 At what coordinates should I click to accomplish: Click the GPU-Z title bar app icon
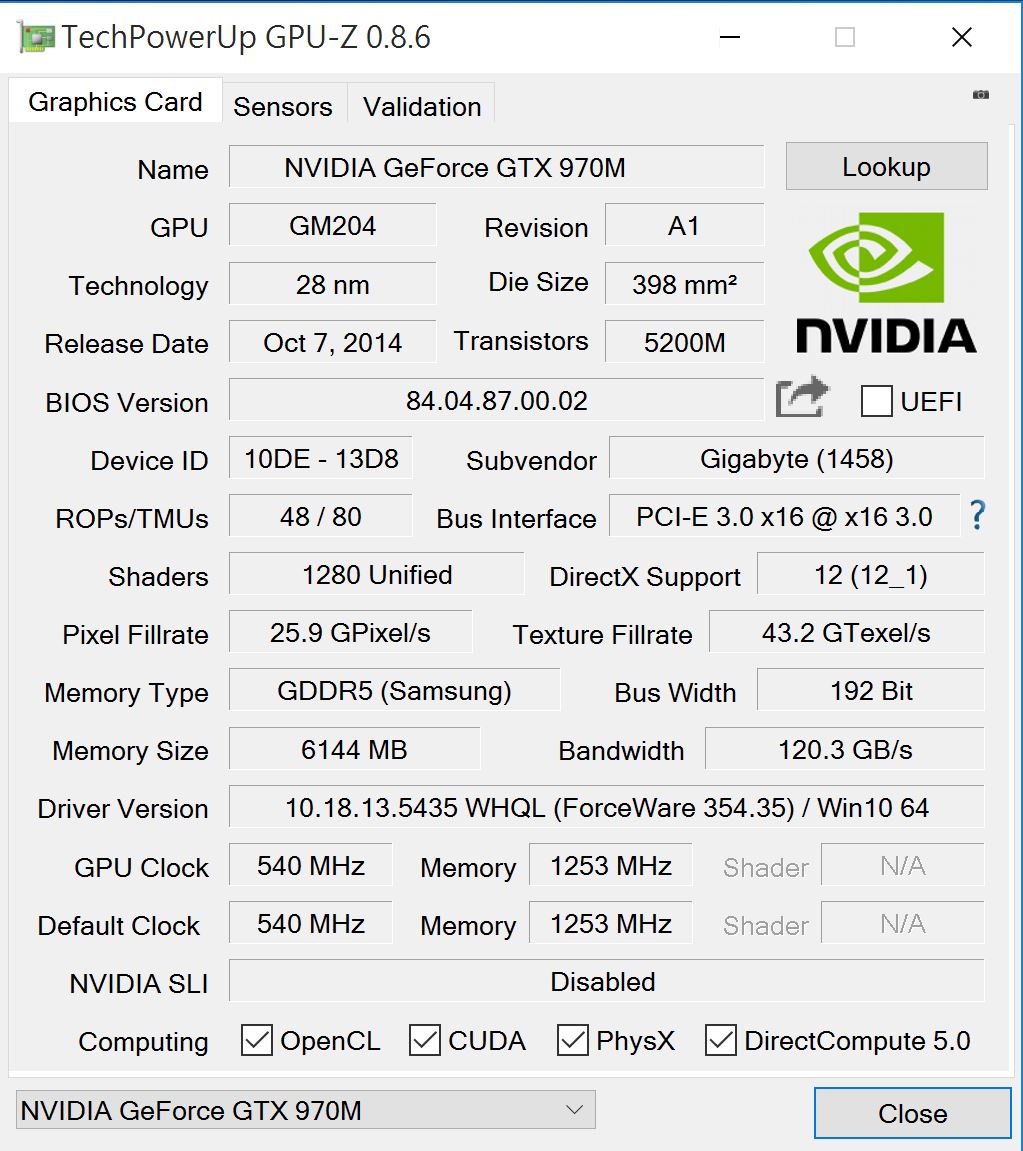(36, 38)
